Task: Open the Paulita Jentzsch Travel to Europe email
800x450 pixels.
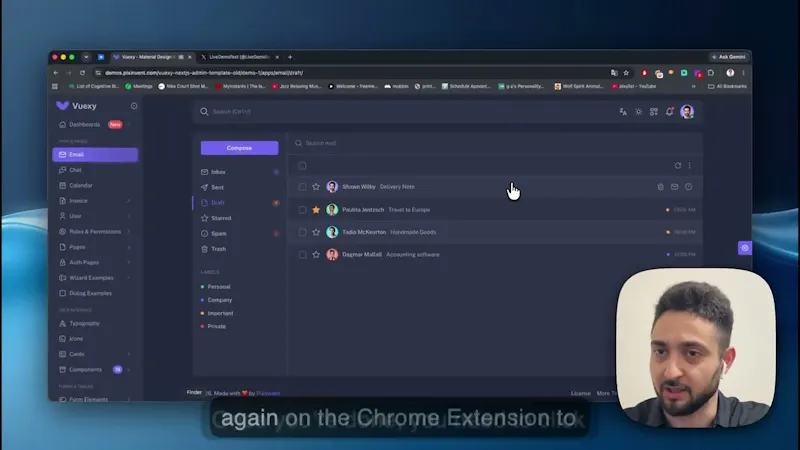Action: [495, 210]
